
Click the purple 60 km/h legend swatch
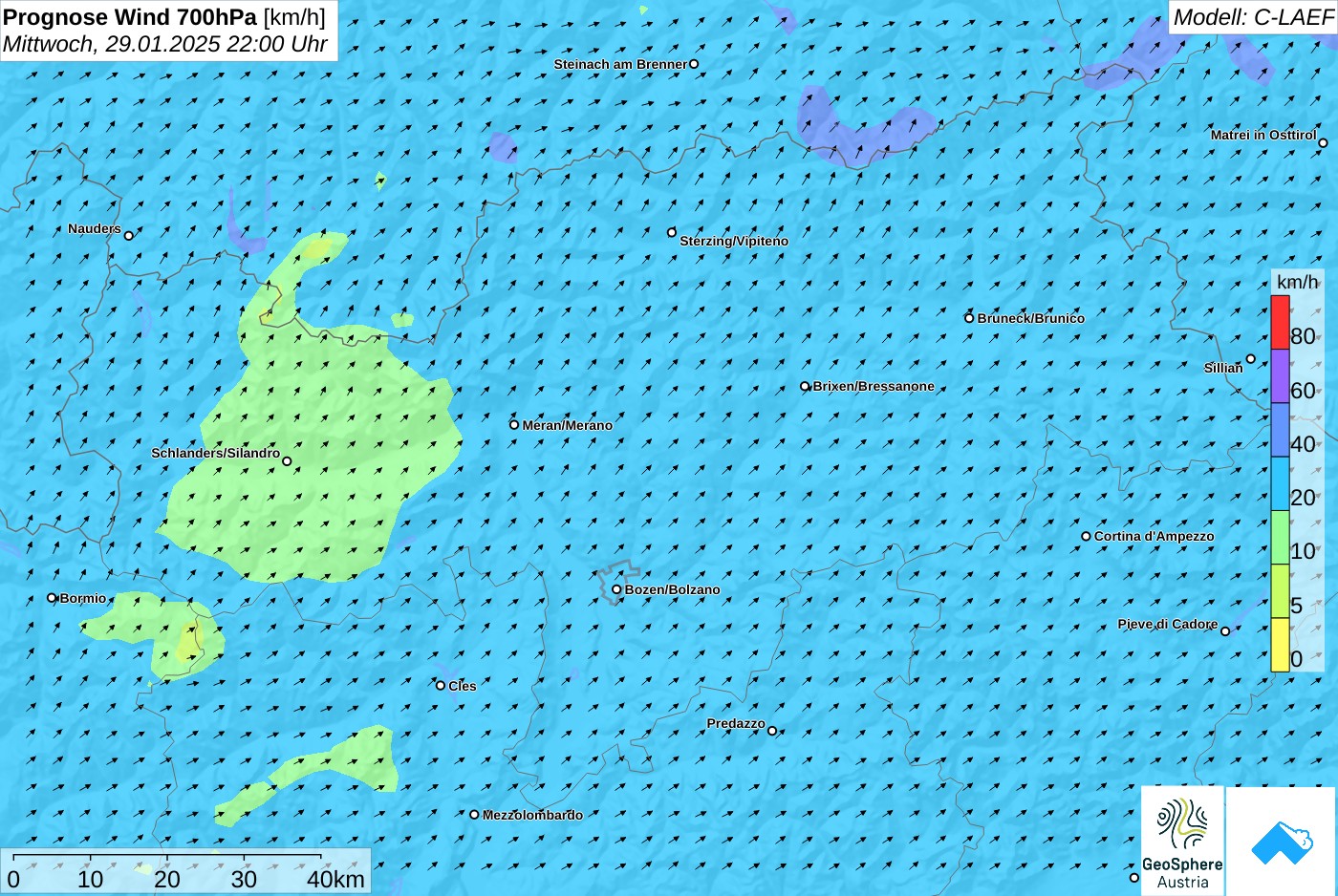1280,376
